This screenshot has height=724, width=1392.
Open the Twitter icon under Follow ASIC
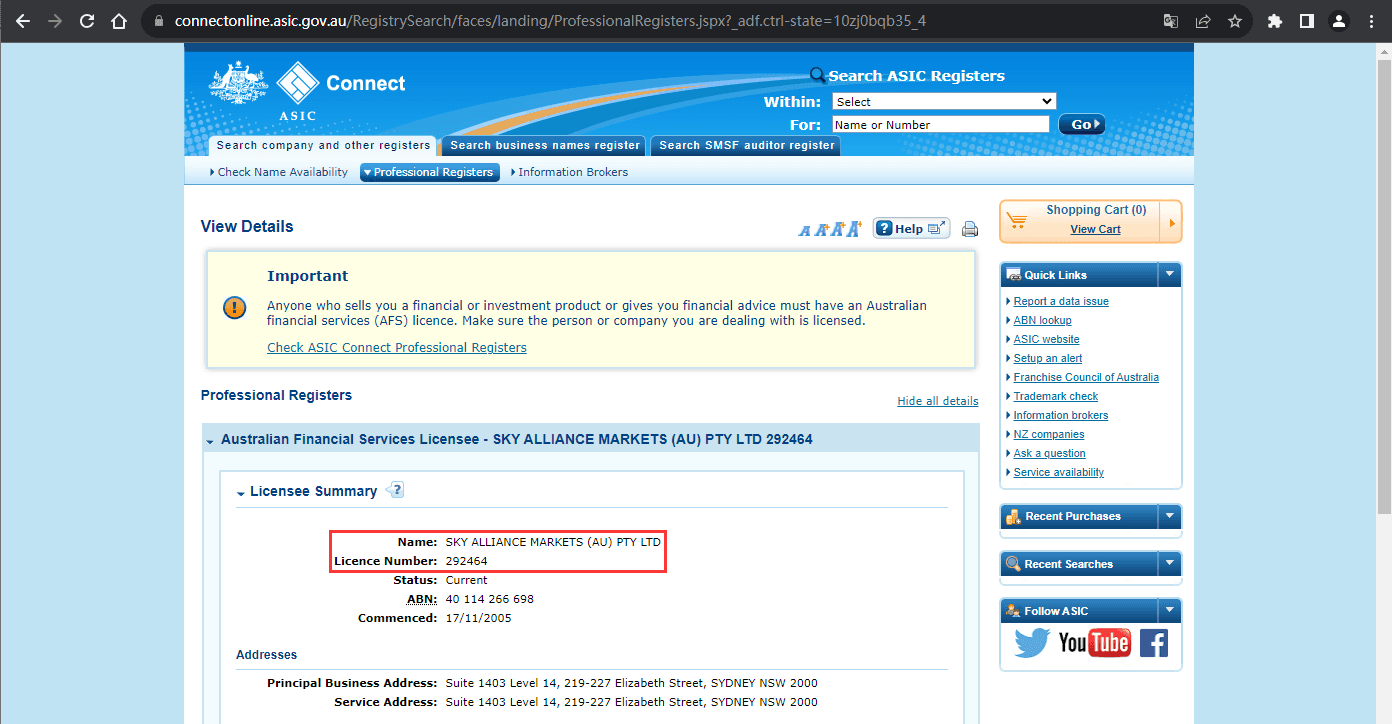[x=1032, y=642]
